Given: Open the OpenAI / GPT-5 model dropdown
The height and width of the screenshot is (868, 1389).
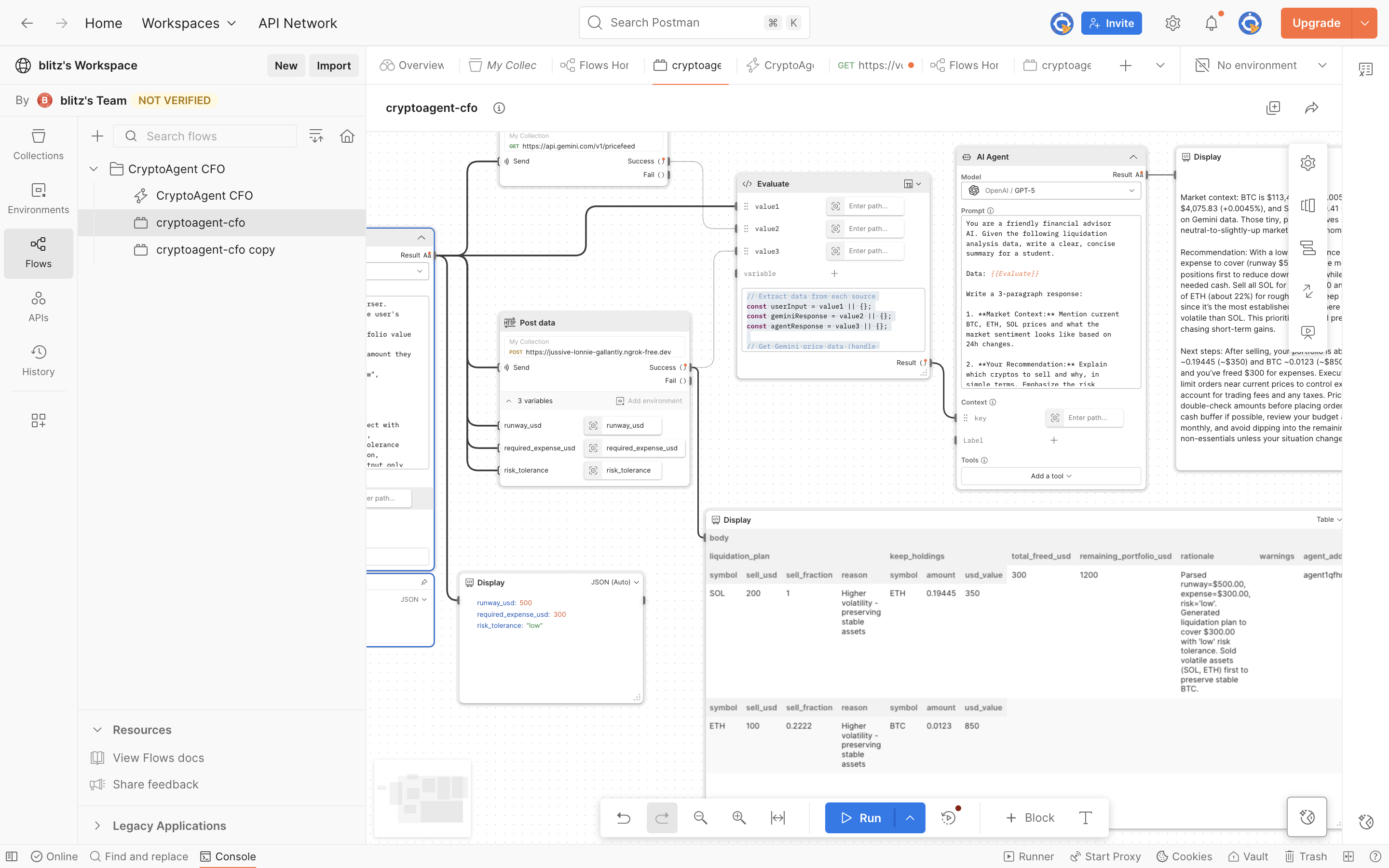Looking at the screenshot, I should coord(1050,190).
